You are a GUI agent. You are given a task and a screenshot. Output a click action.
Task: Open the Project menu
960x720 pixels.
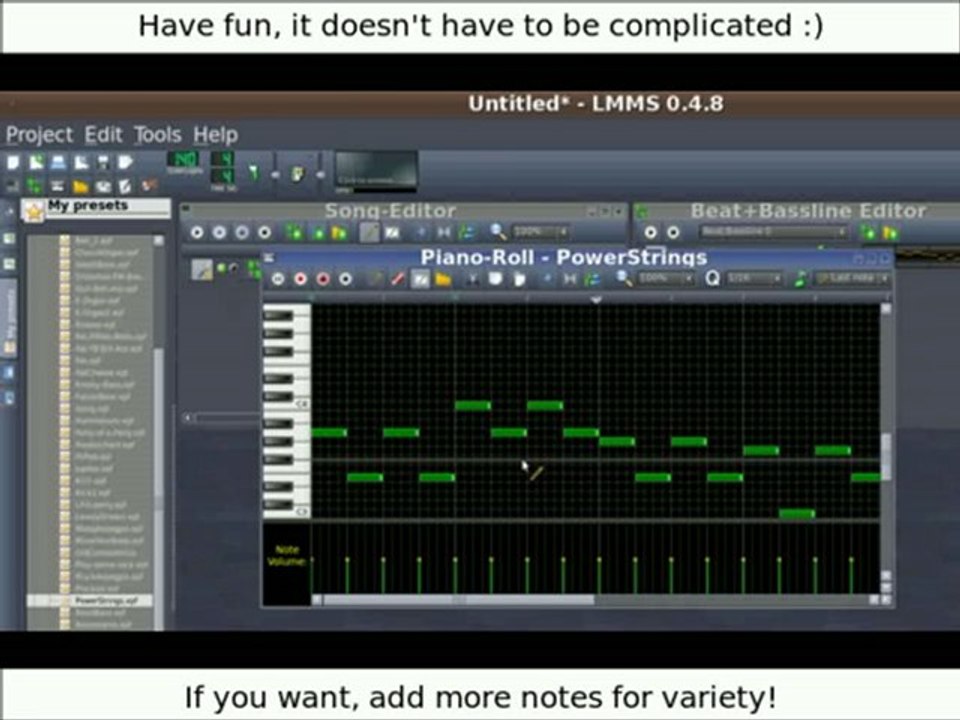[39, 135]
